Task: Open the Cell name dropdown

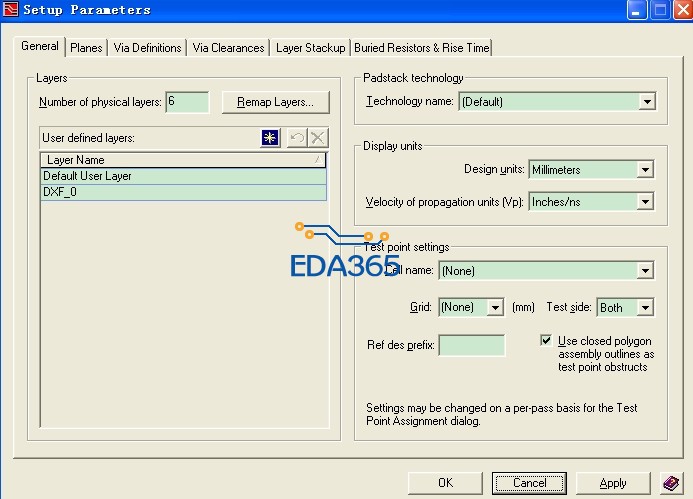Action: point(645,270)
